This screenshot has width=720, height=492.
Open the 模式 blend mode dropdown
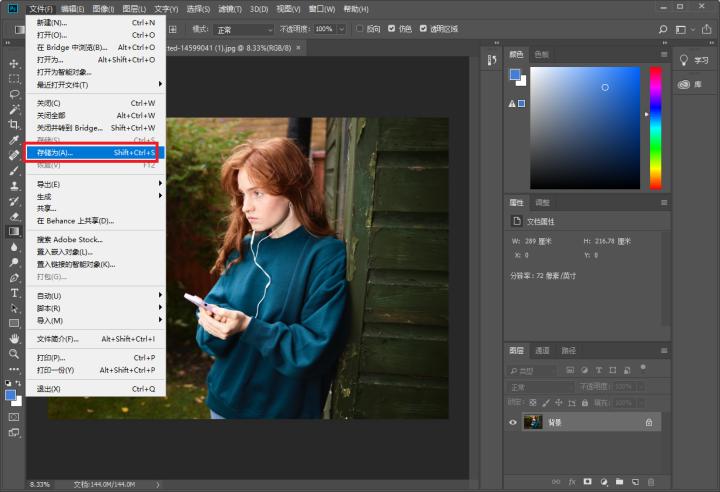243,30
